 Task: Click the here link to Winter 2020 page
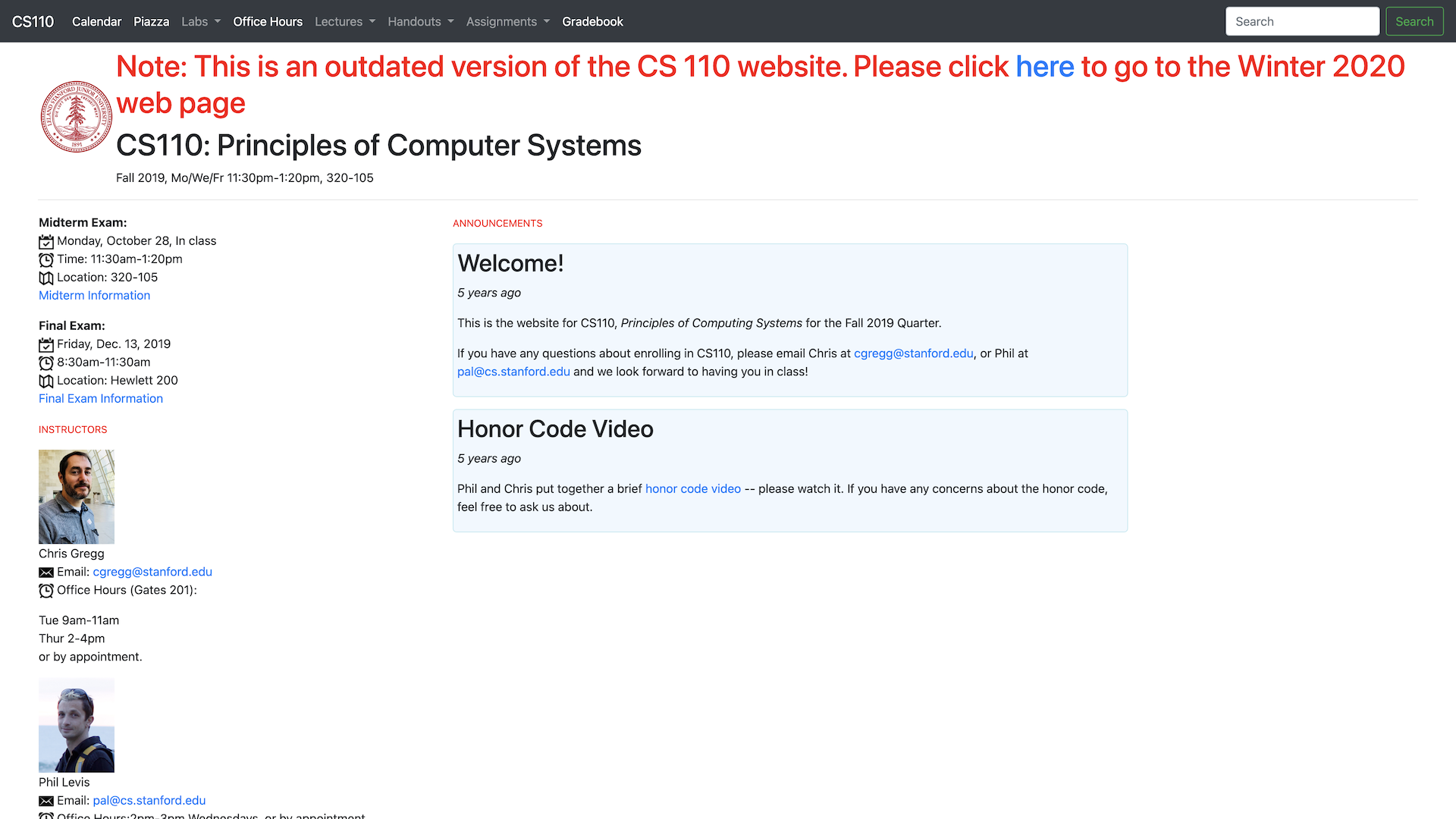point(1044,65)
